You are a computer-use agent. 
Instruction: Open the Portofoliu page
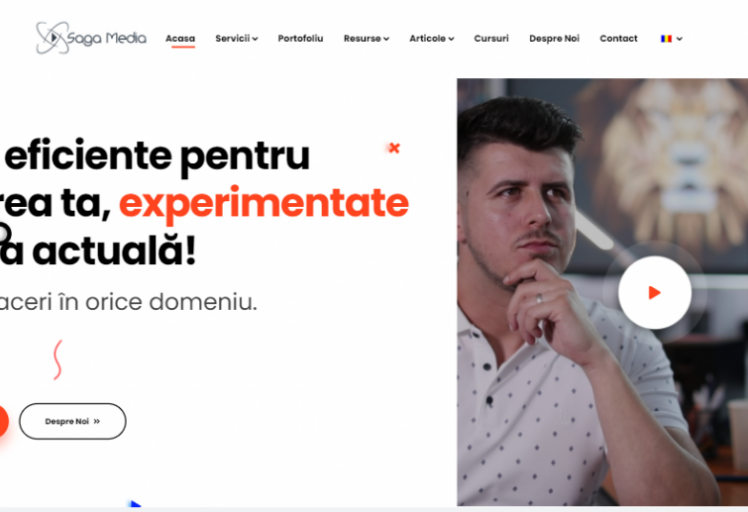[x=301, y=38]
